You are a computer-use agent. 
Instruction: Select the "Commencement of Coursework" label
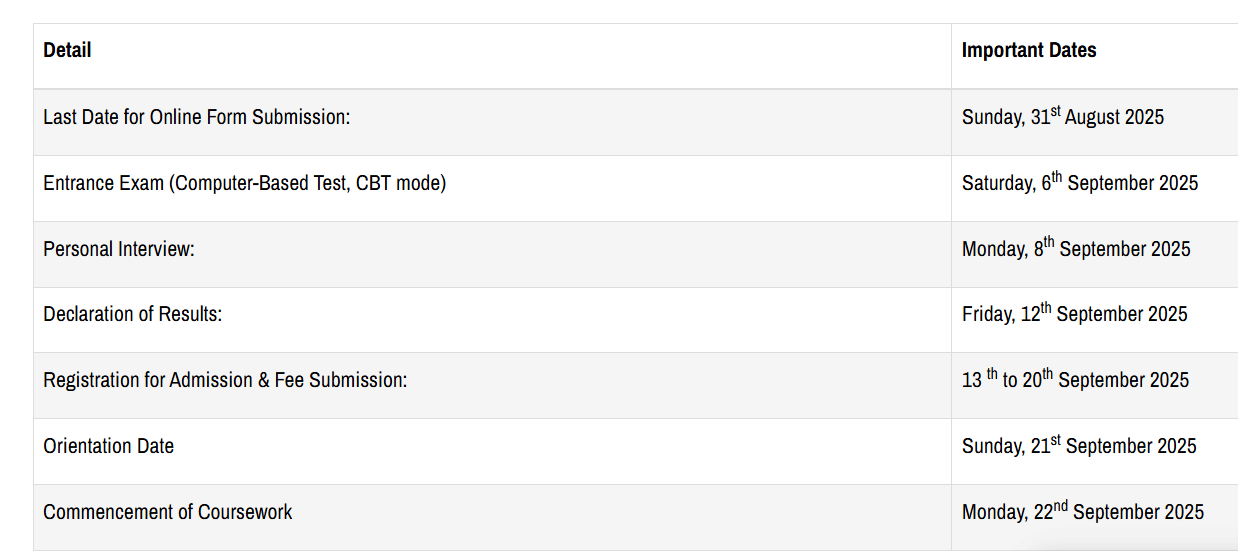[x=168, y=512]
